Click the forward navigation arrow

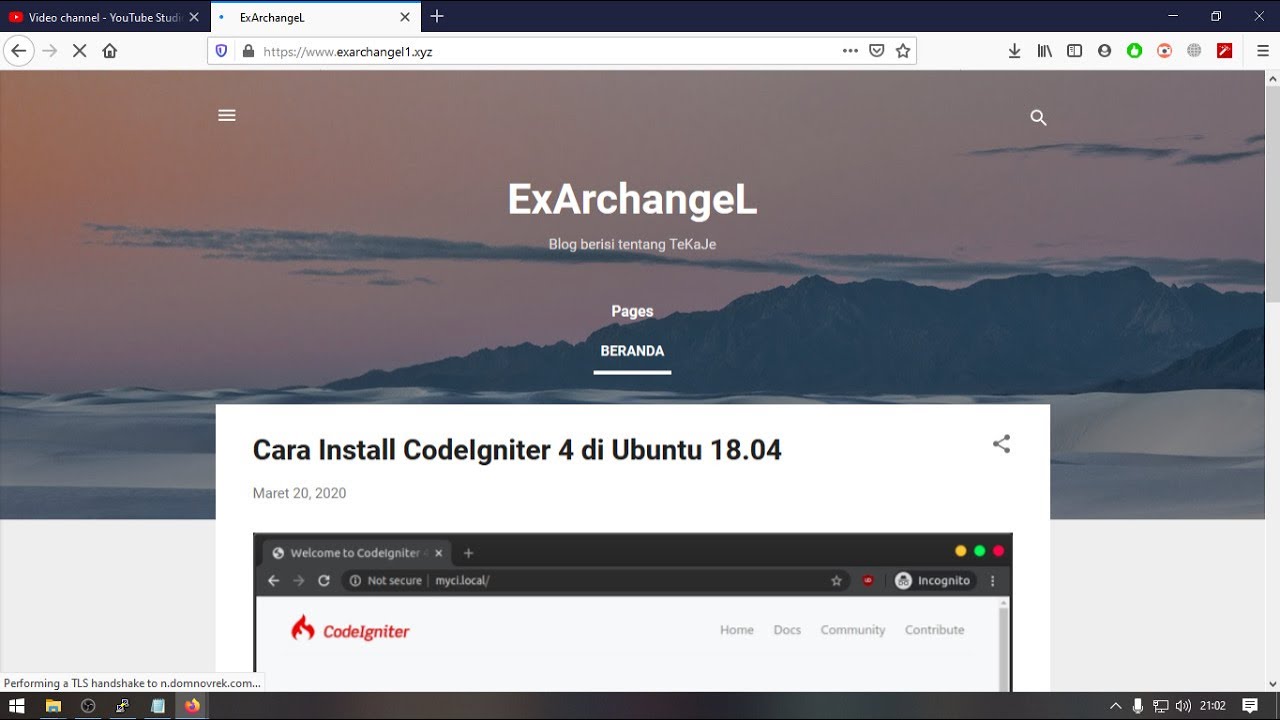[x=50, y=51]
